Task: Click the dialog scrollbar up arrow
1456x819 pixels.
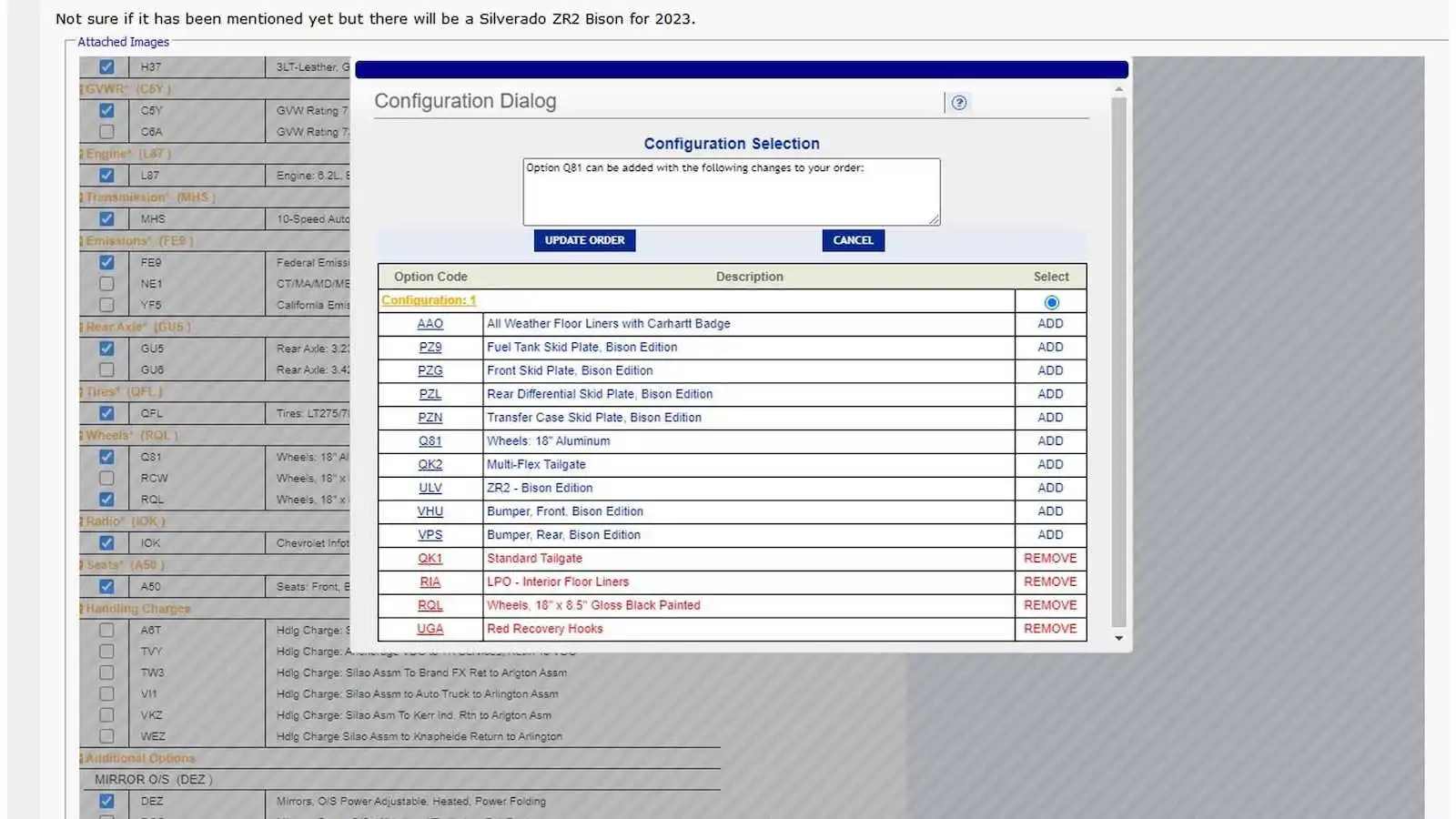Action: pos(1118,89)
